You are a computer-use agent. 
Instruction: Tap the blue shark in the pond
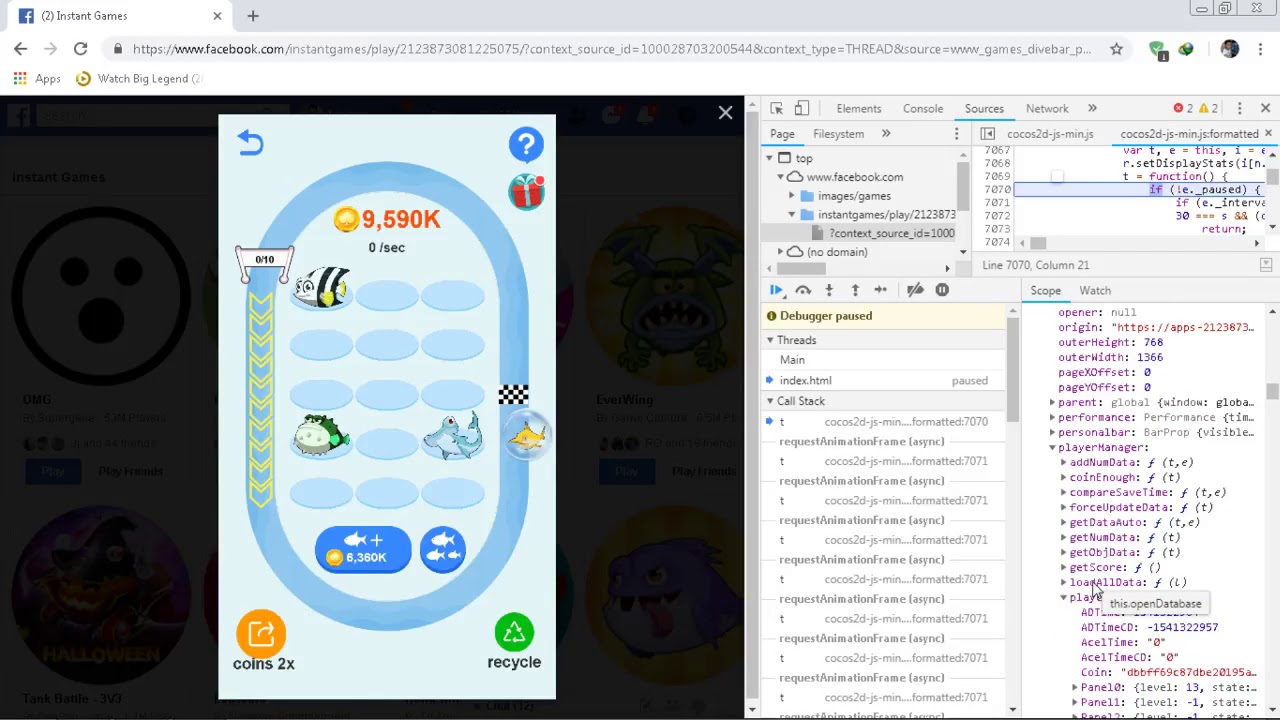tap(453, 436)
